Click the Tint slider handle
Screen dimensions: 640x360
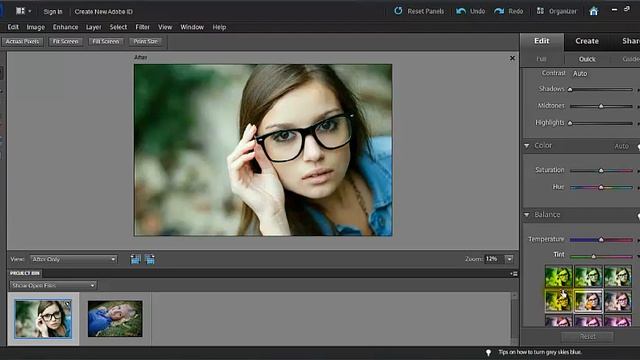pos(593,257)
